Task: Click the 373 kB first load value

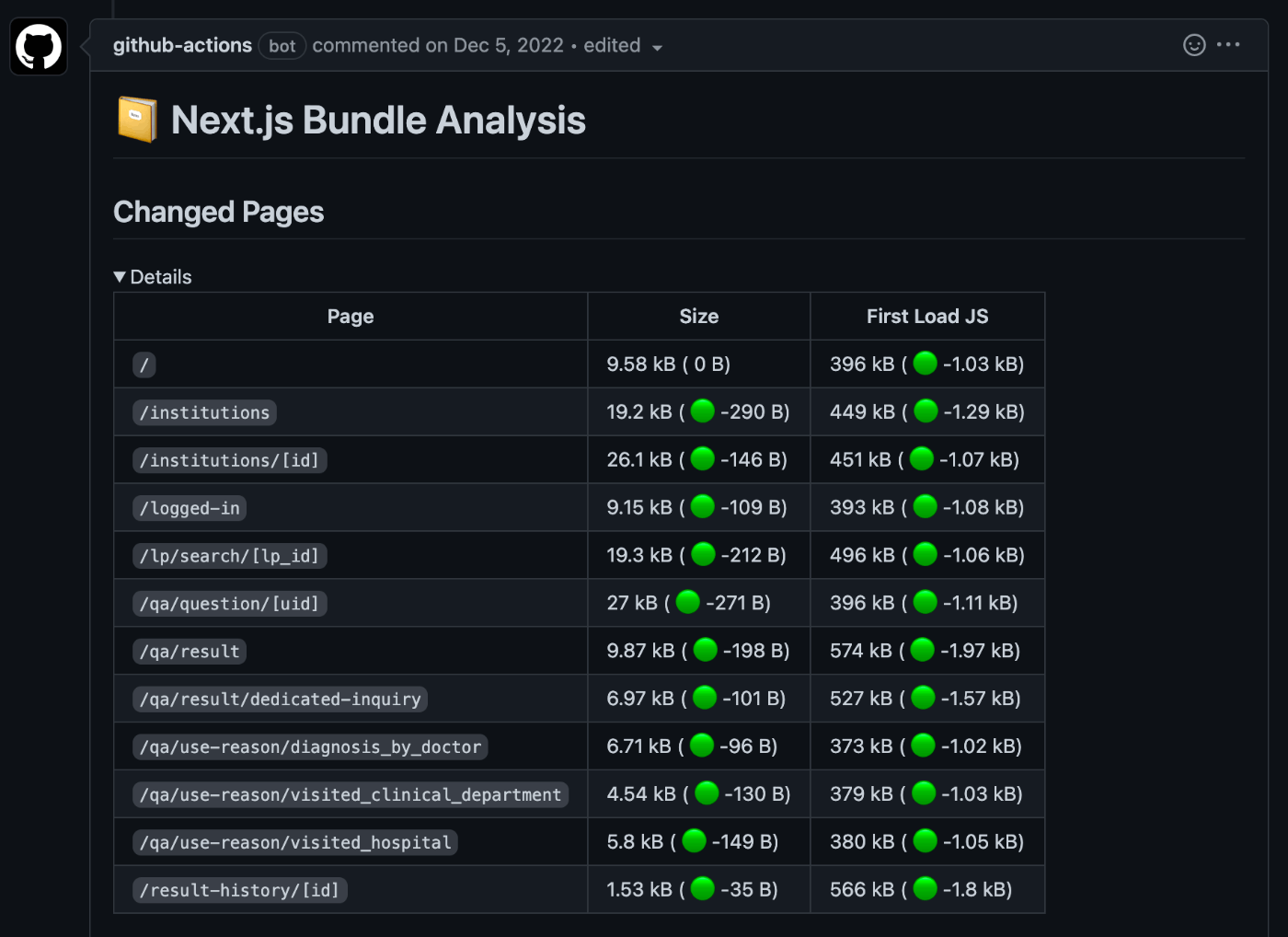Action: 860,747
